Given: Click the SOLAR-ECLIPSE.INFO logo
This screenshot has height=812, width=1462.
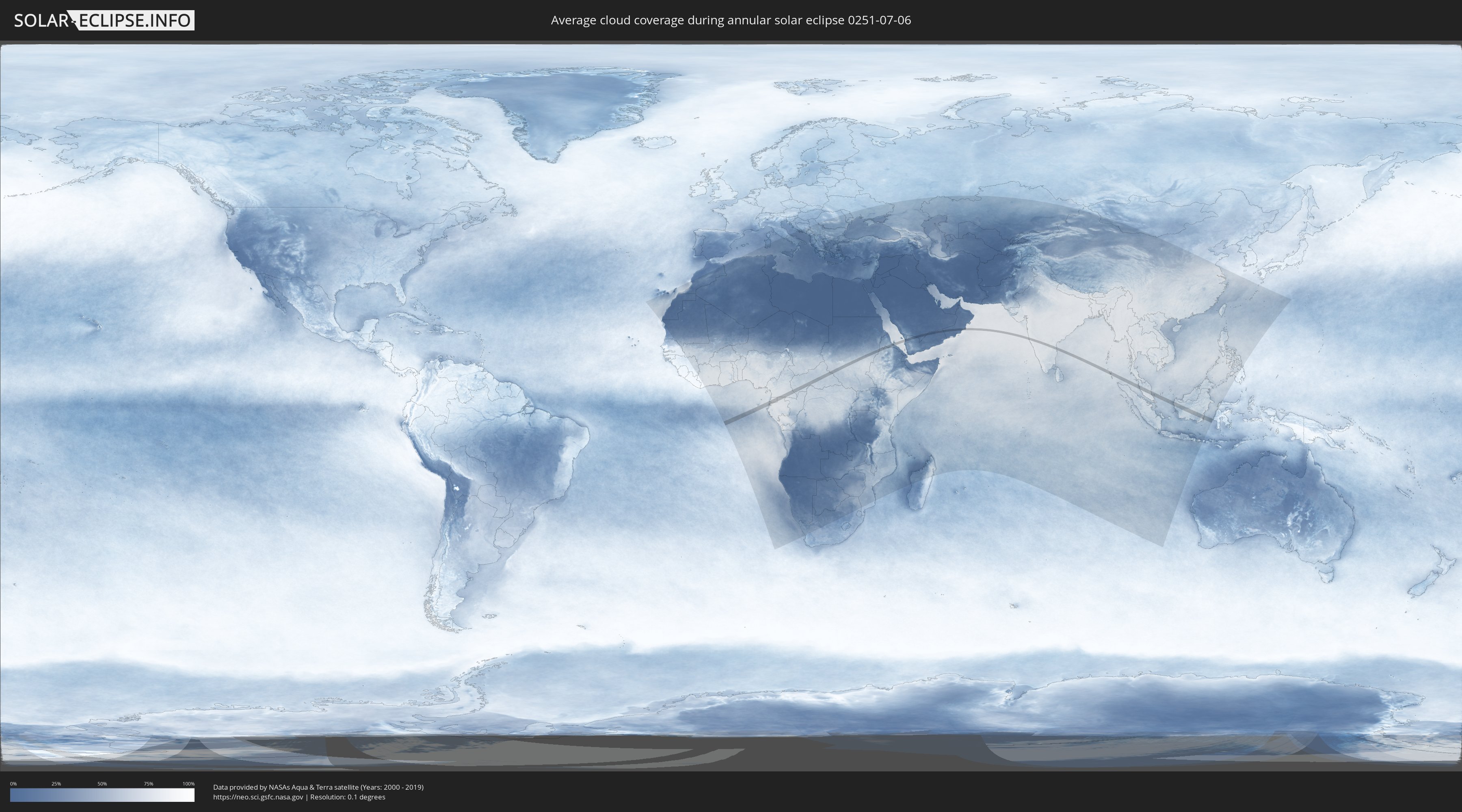Looking at the screenshot, I should (104, 20).
